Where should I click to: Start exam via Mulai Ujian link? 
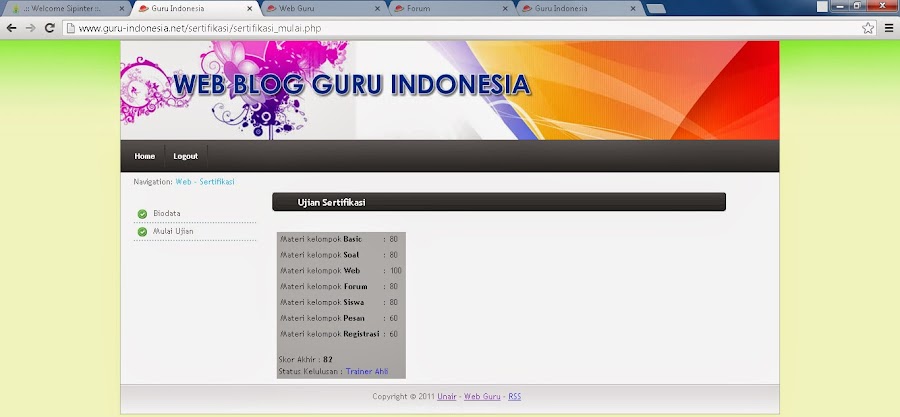(x=173, y=231)
